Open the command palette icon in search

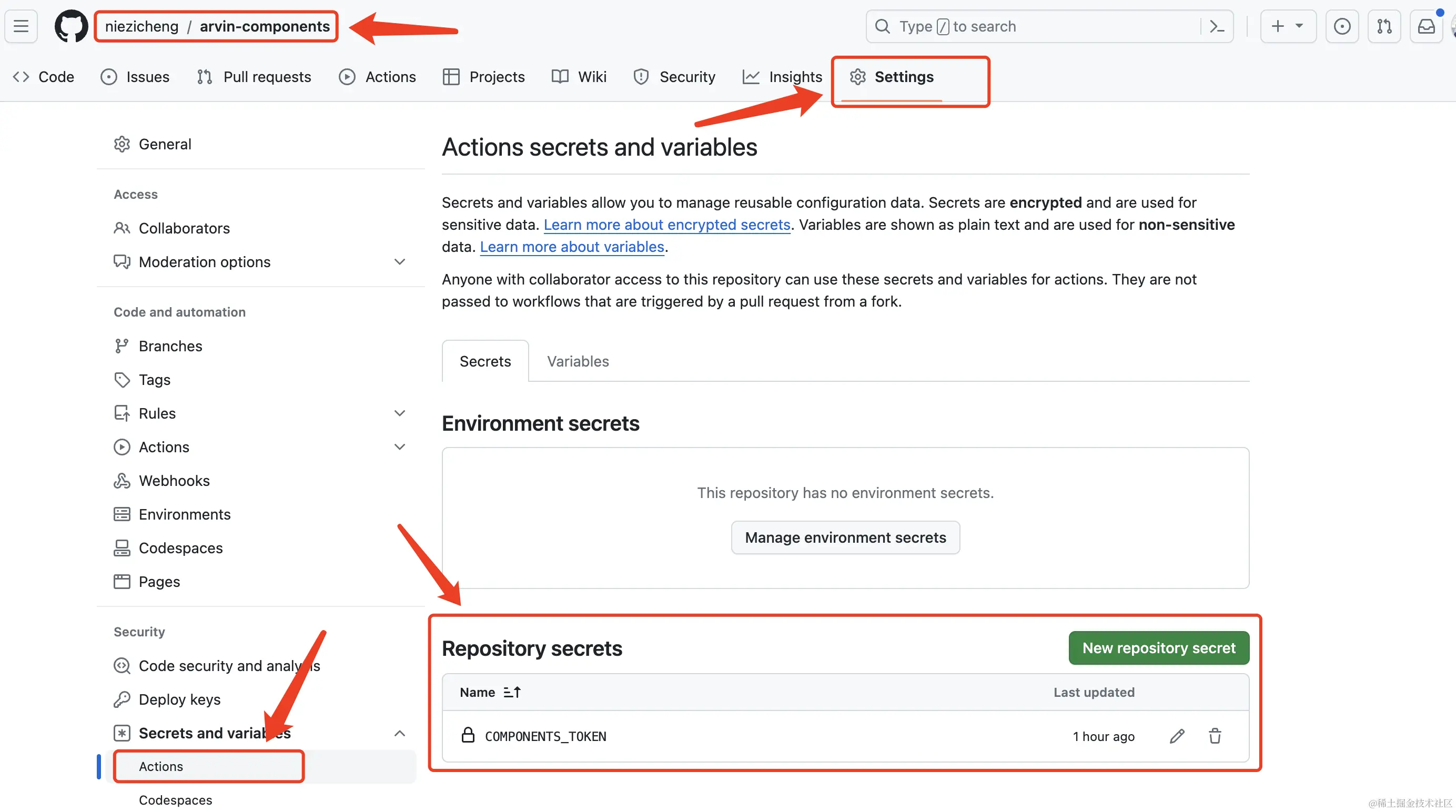(1216, 26)
